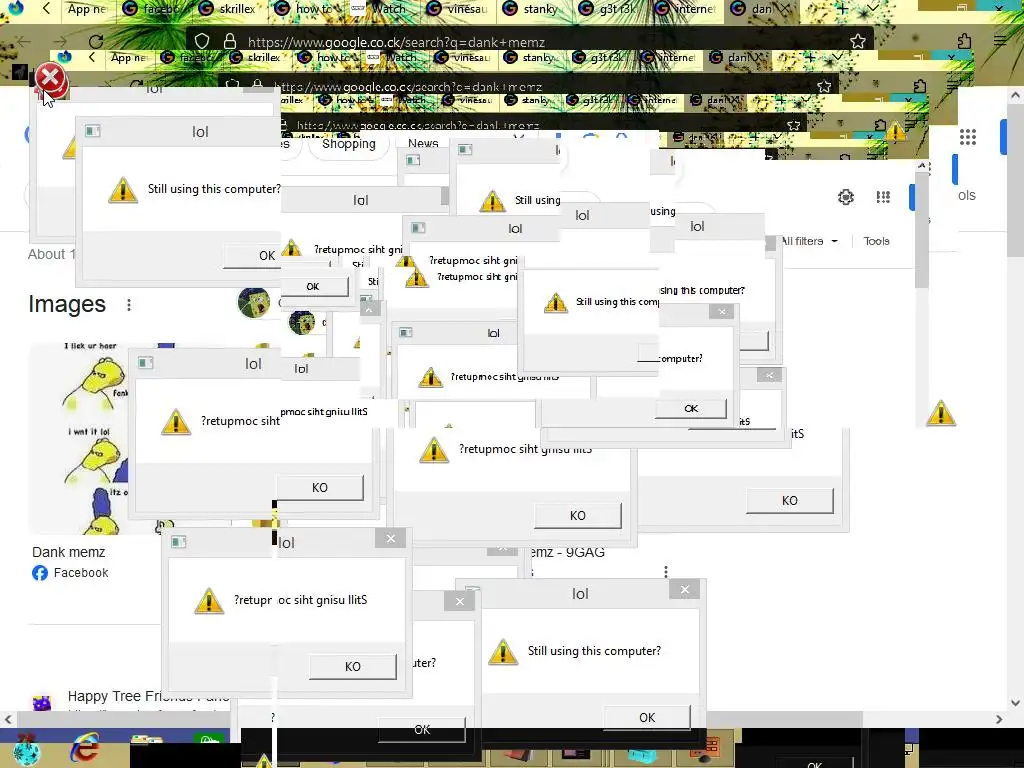Click the Spongebob round thumbnail near Images
This screenshot has width=1024, height=768.
click(254, 303)
